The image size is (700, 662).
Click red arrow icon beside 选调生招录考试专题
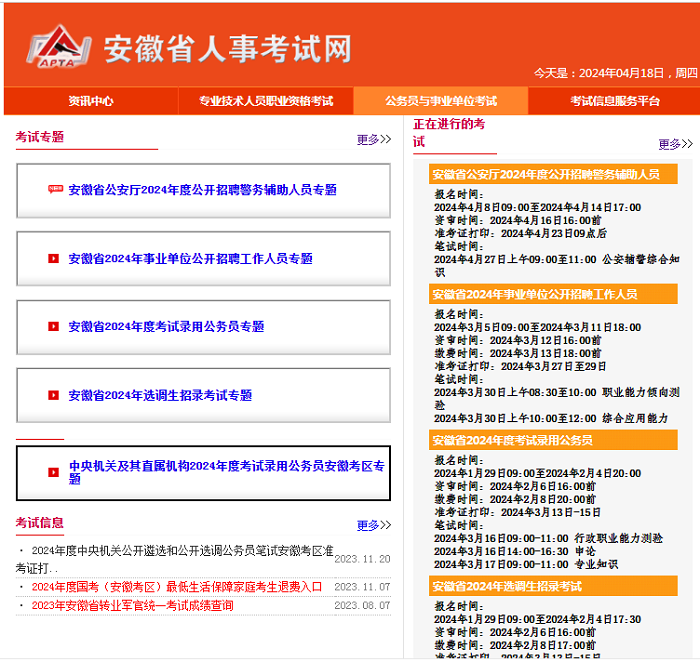tap(54, 395)
